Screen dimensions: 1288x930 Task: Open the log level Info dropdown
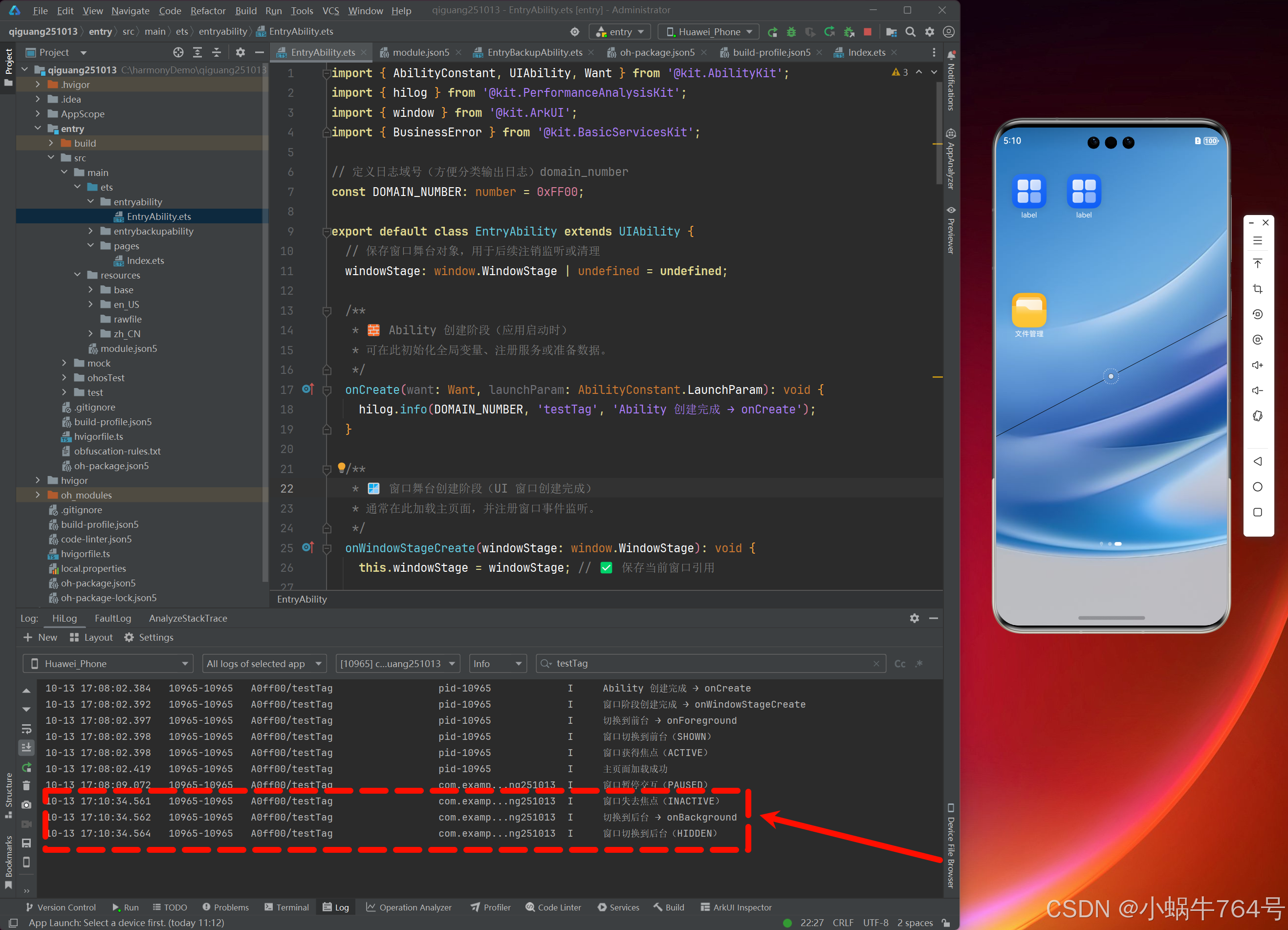tap(498, 664)
